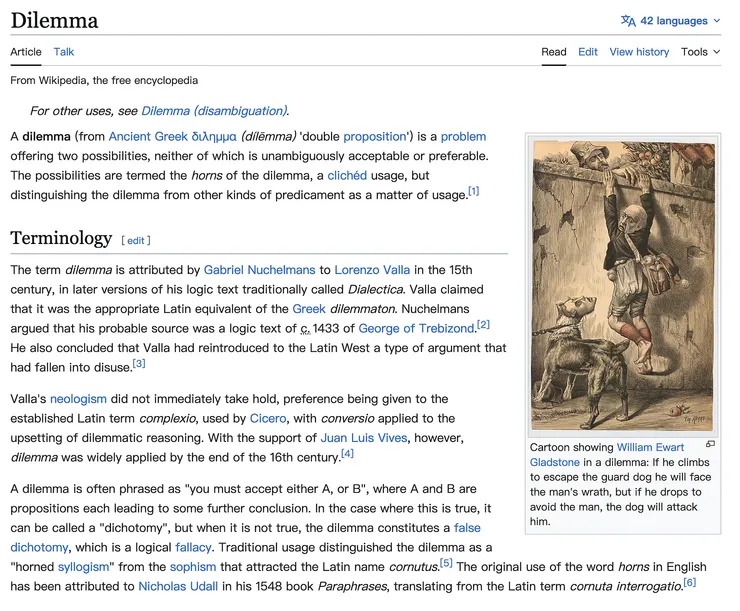Open the sophism link

193,567
